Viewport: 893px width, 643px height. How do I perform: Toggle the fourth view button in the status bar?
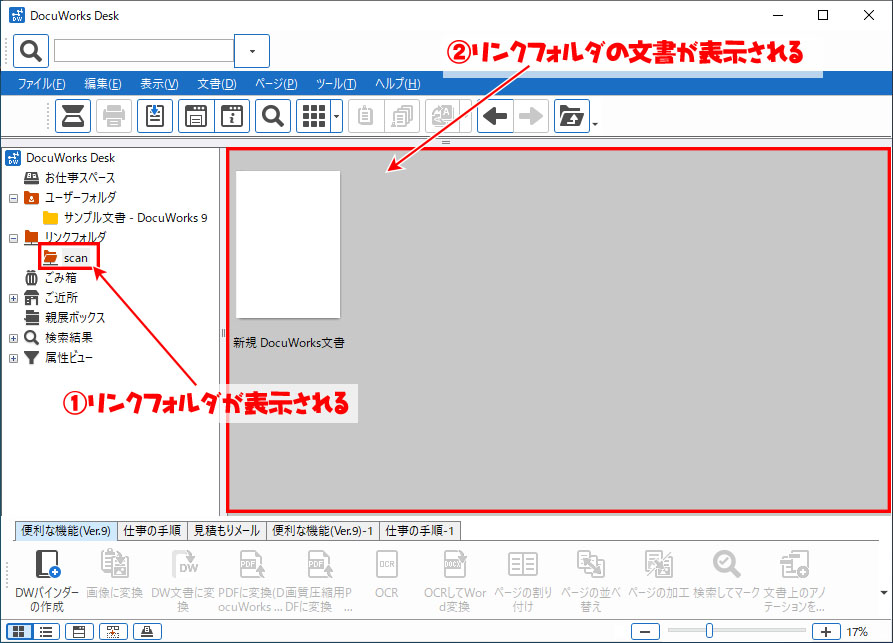113,631
